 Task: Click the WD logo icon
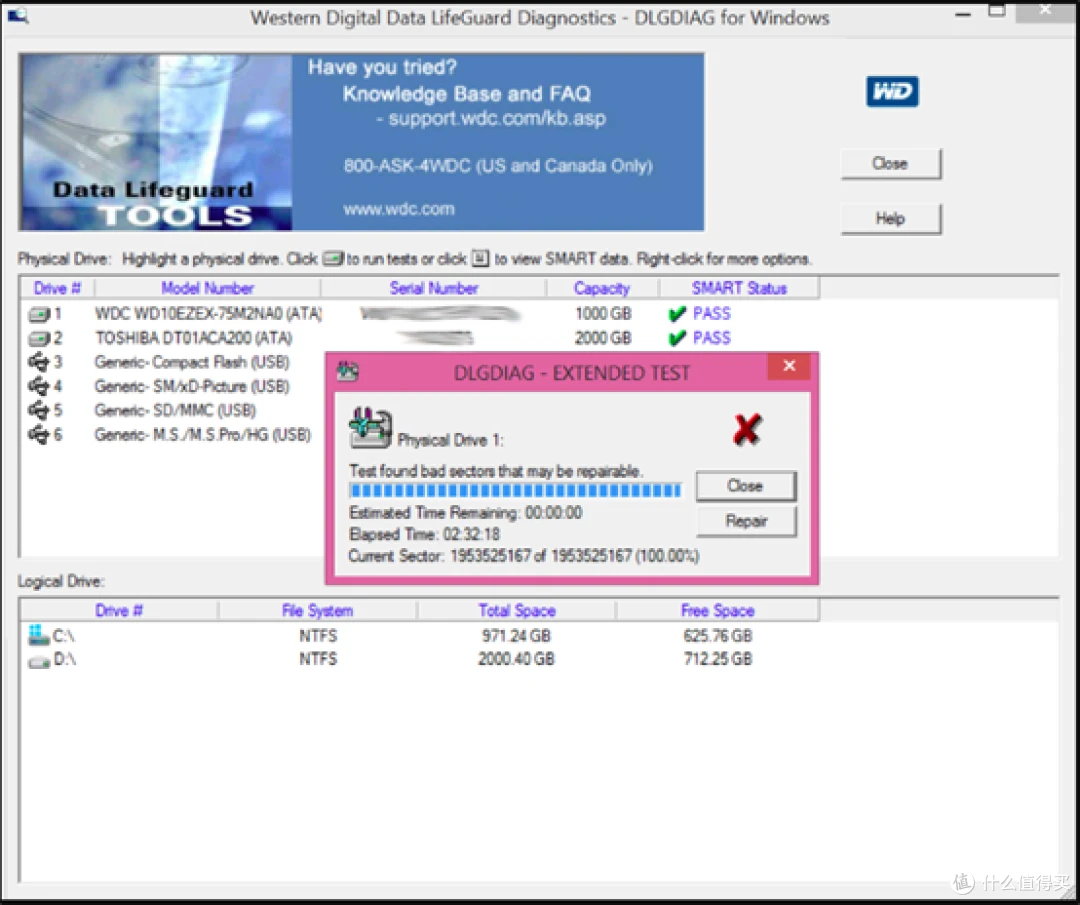(892, 93)
